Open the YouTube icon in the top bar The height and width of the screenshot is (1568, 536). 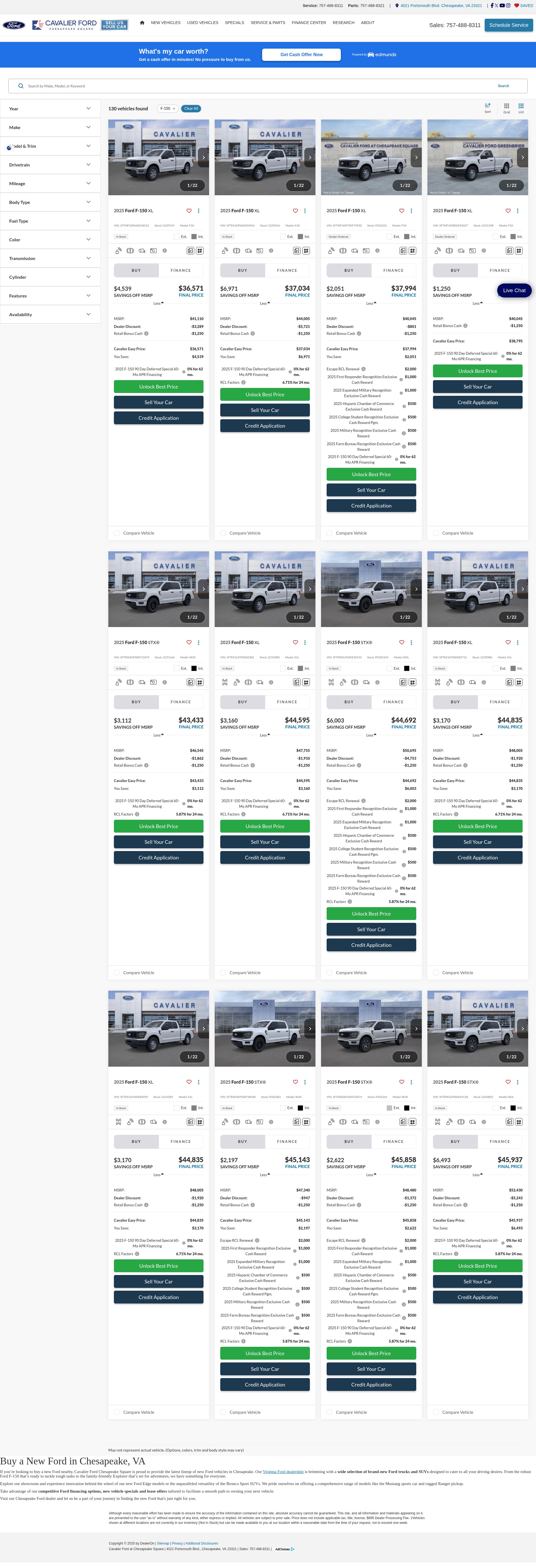[502, 6]
